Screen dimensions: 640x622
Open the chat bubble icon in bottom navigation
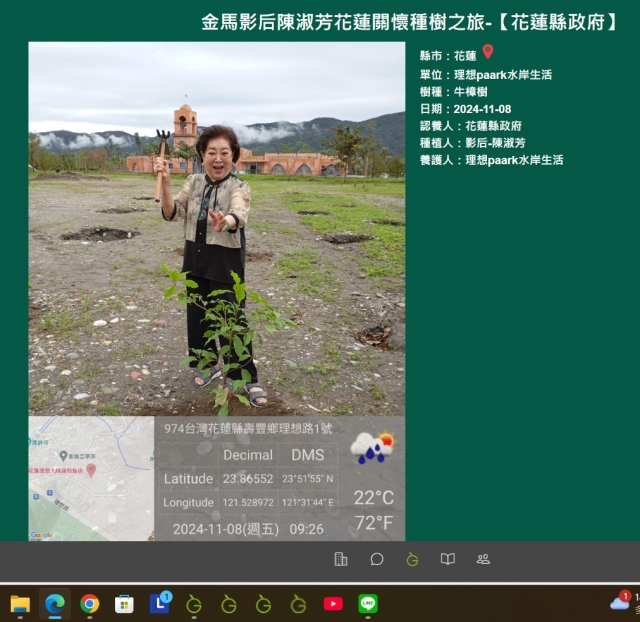click(377, 559)
